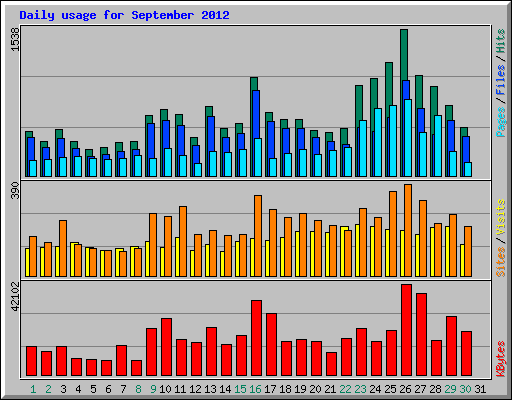Click day 21 on the date axis
512x400 pixels.
point(330,389)
